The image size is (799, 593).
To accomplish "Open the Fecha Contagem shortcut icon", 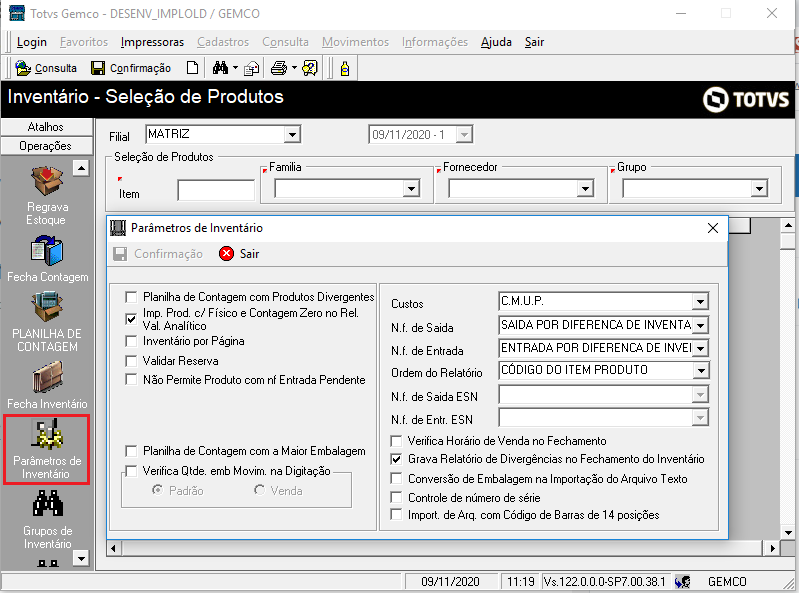I will (x=47, y=251).
